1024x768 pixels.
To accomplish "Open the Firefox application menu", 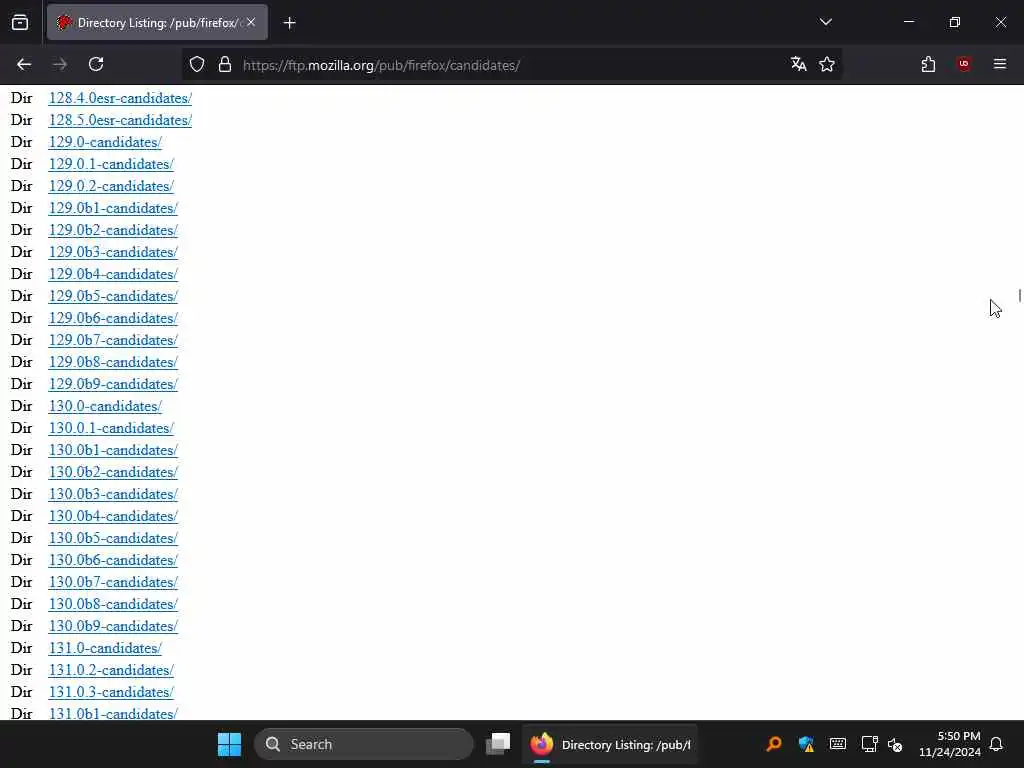I will click(1000, 64).
